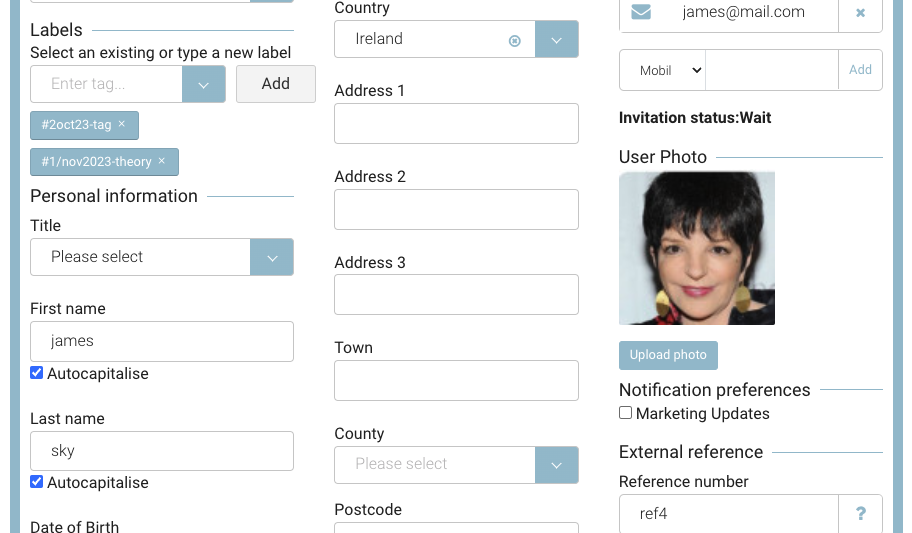Expand the Country dropdown arrow

click(557, 40)
